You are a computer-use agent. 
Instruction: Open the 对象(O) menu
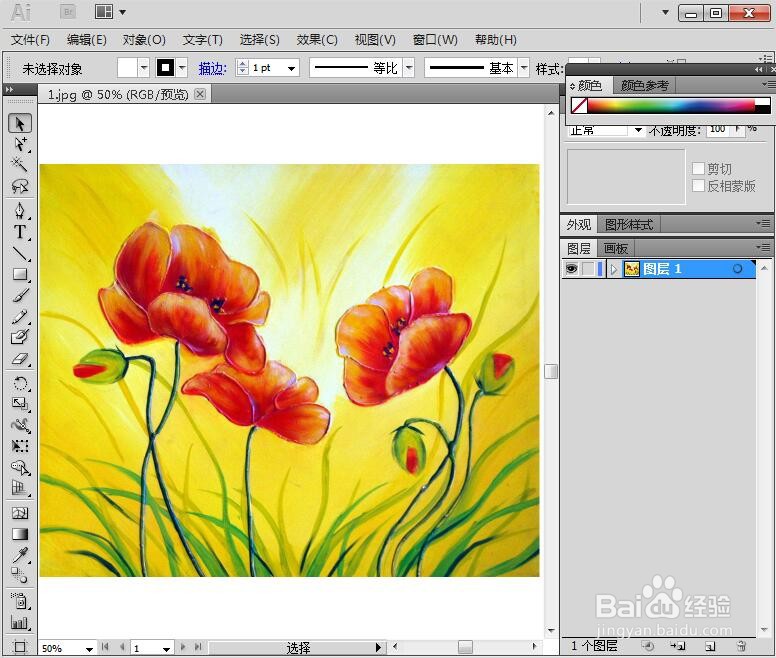[x=144, y=40]
